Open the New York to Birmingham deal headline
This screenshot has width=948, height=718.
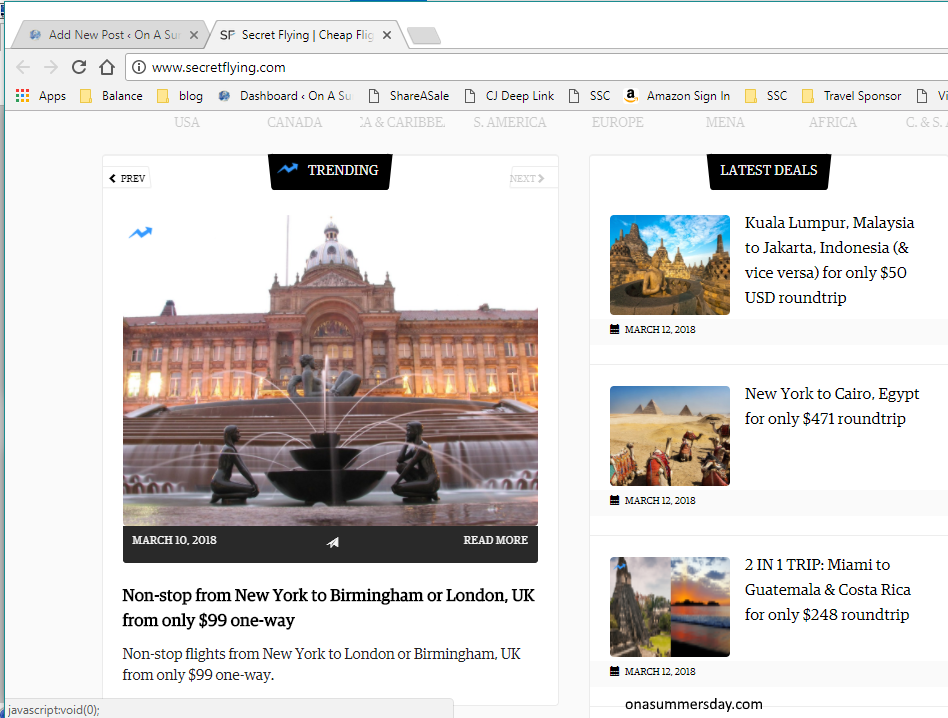tap(328, 607)
